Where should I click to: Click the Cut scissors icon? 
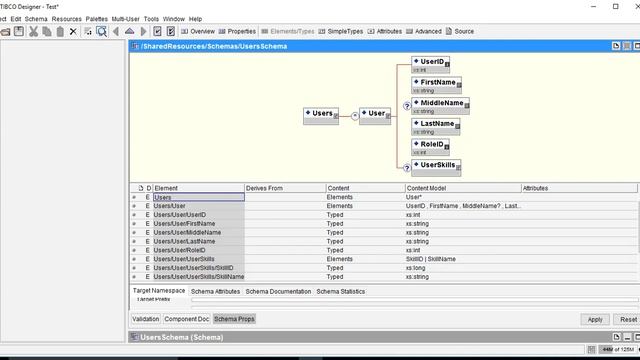pyautogui.click(x=33, y=31)
